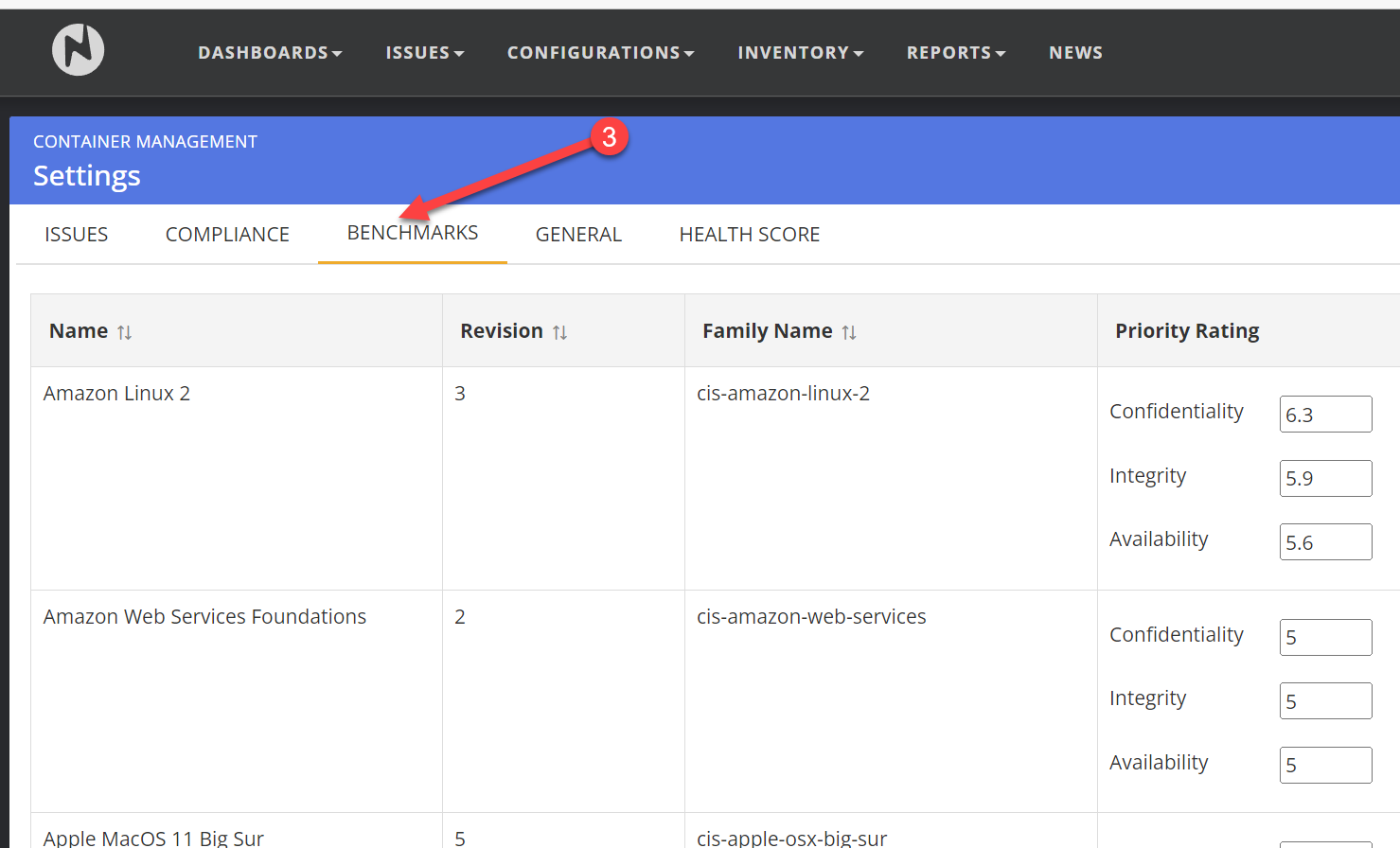Edit Amazon Linux 2 Availability rating field
This screenshot has width=1400, height=848.
tap(1325, 542)
